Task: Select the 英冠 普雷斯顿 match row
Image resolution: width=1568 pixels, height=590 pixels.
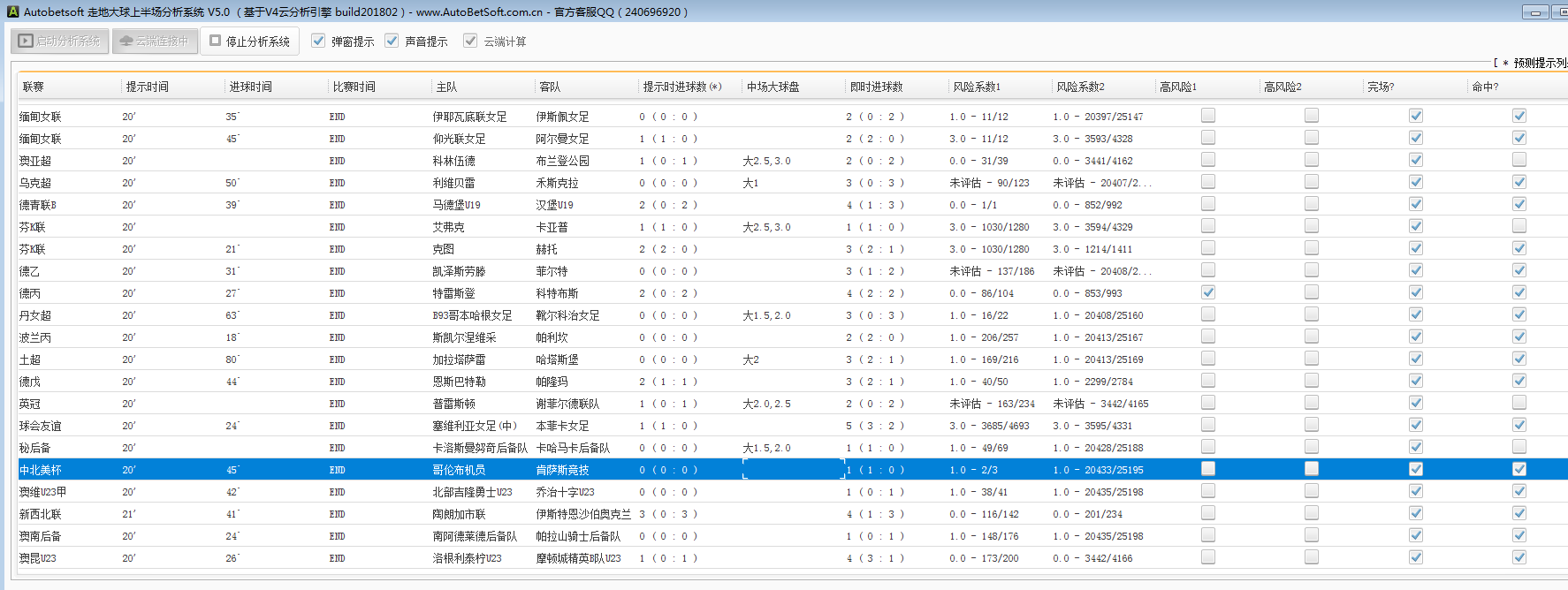Action: tap(453, 404)
